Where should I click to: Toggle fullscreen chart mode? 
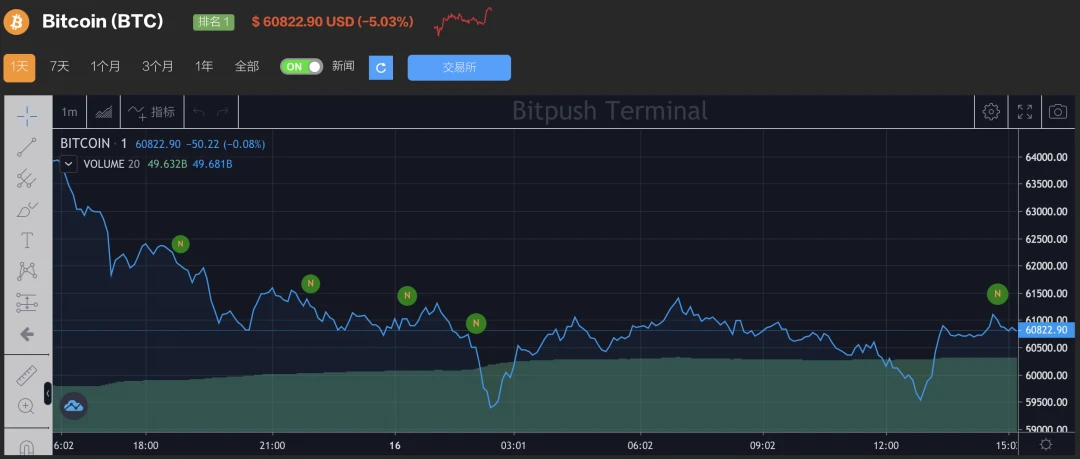tap(1025, 112)
